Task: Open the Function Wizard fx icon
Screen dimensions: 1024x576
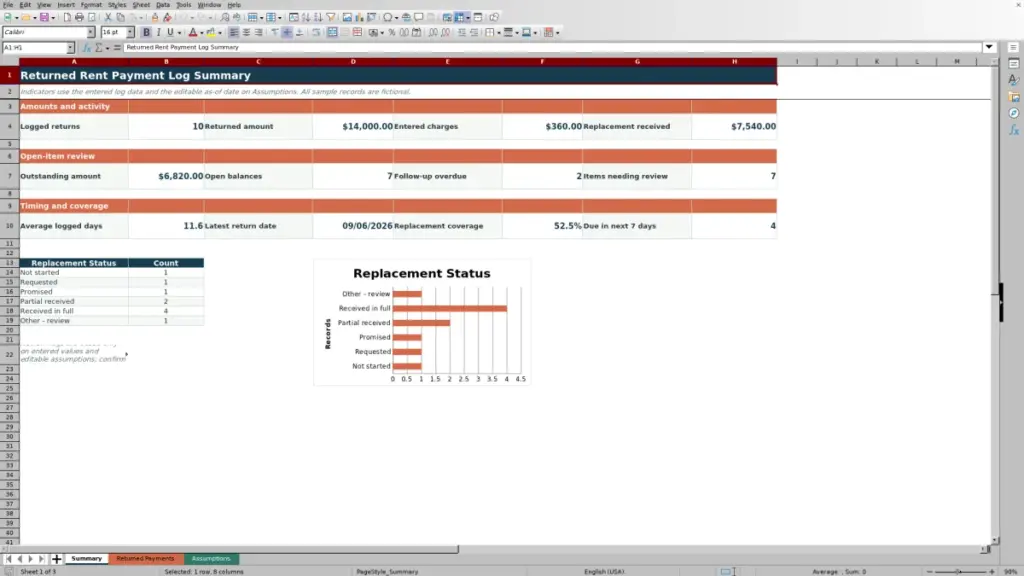Action: click(x=87, y=48)
